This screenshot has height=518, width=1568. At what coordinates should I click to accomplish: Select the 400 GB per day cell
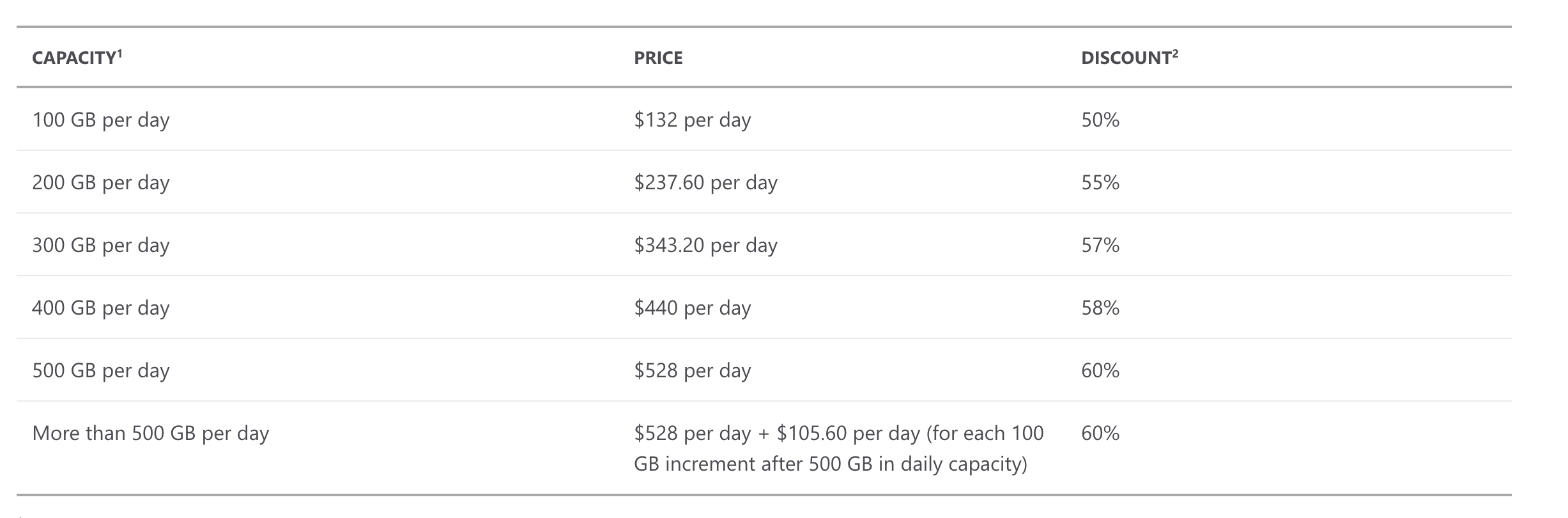pos(101,308)
